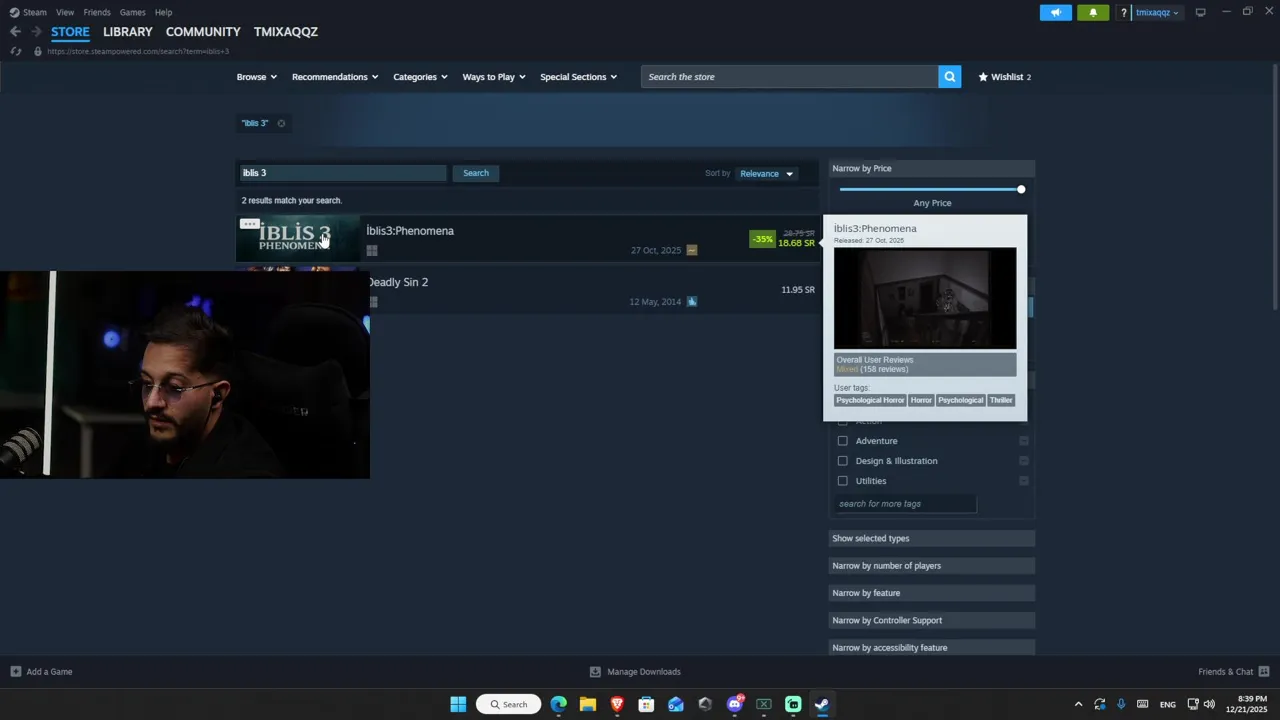1280x720 pixels.
Task: Click the Search button beside iblis 3
Action: tap(476, 173)
